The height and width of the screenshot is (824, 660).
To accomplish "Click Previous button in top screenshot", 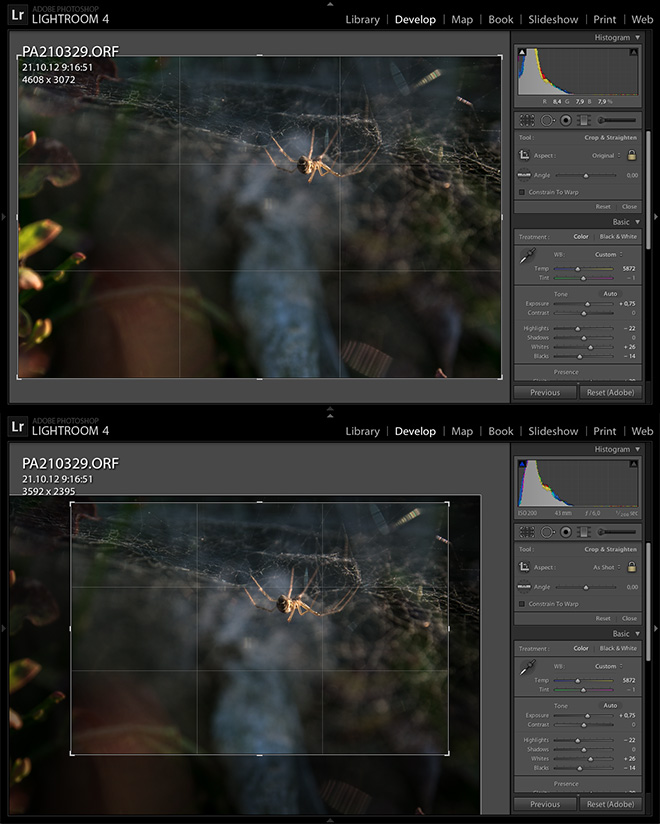I will 545,393.
